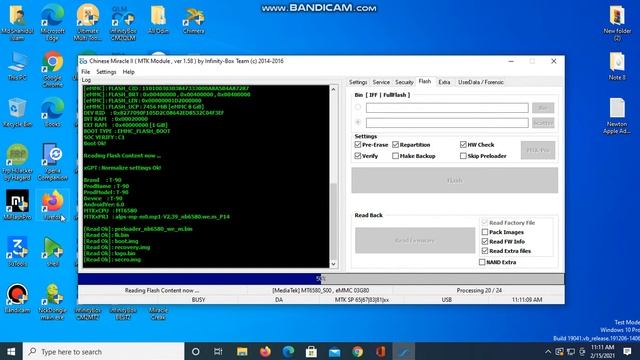Open Microsoft Store from the taskbar
Viewport: 640px width, 360px height.
pos(311,351)
